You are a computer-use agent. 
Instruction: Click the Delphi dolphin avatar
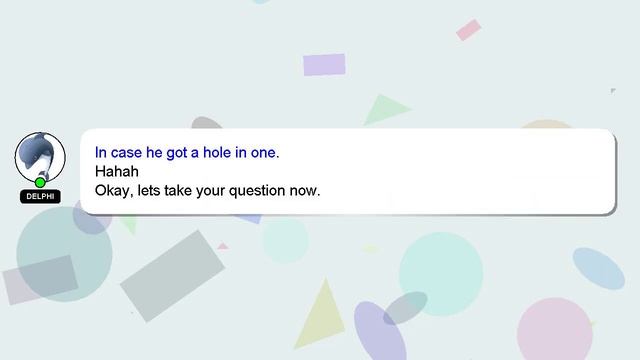pyautogui.click(x=40, y=157)
